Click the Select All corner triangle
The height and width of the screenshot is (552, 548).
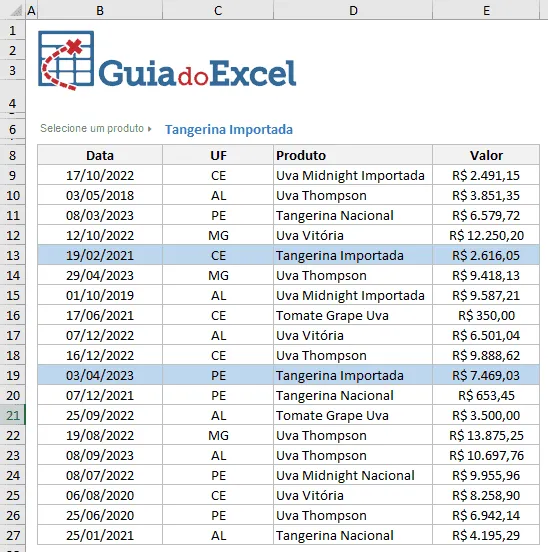coord(16,11)
